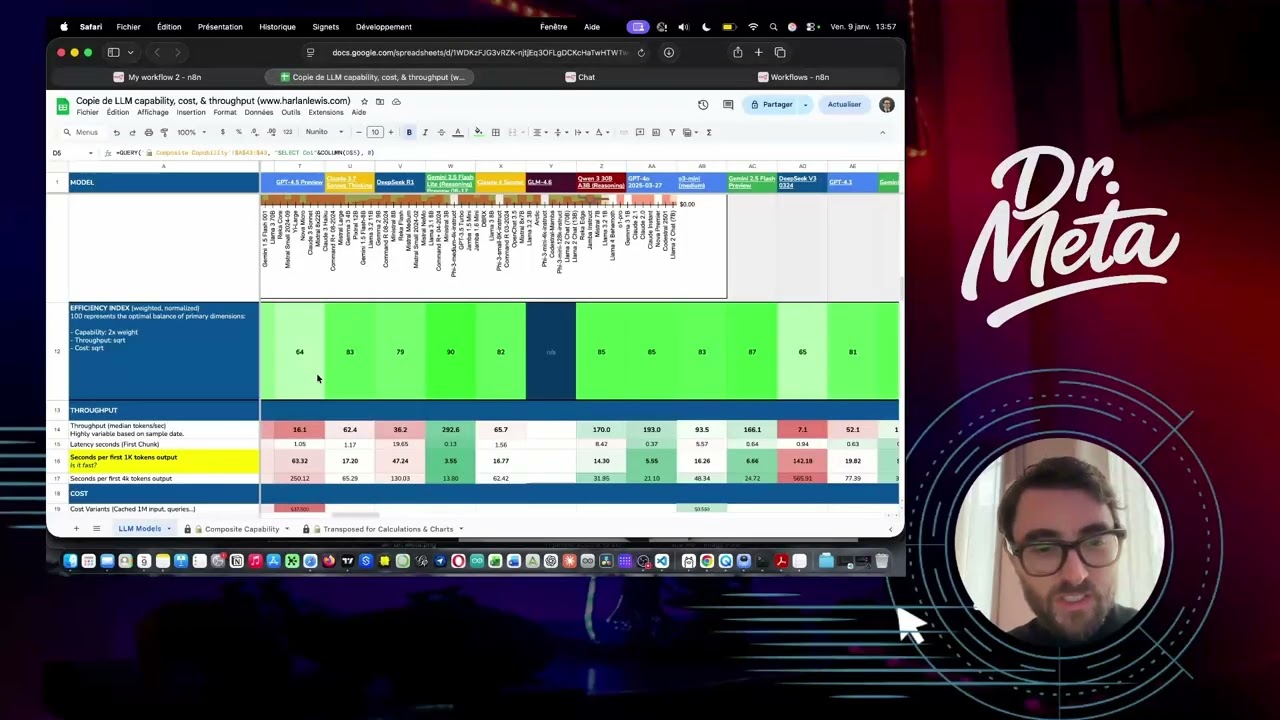Open vertical align dropdown

pos(561,132)
